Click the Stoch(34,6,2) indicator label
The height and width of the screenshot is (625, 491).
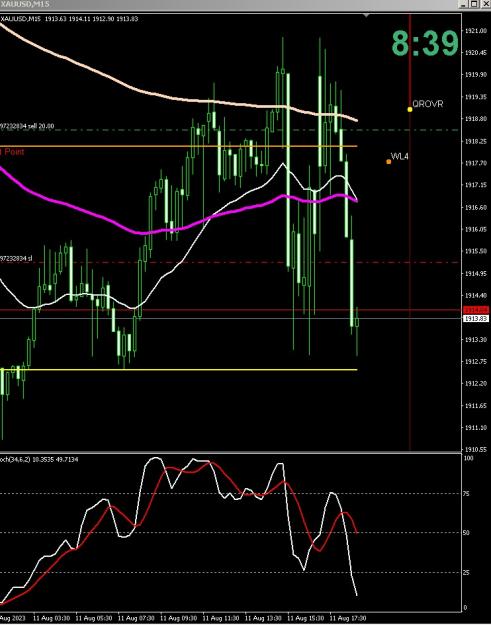39,460
